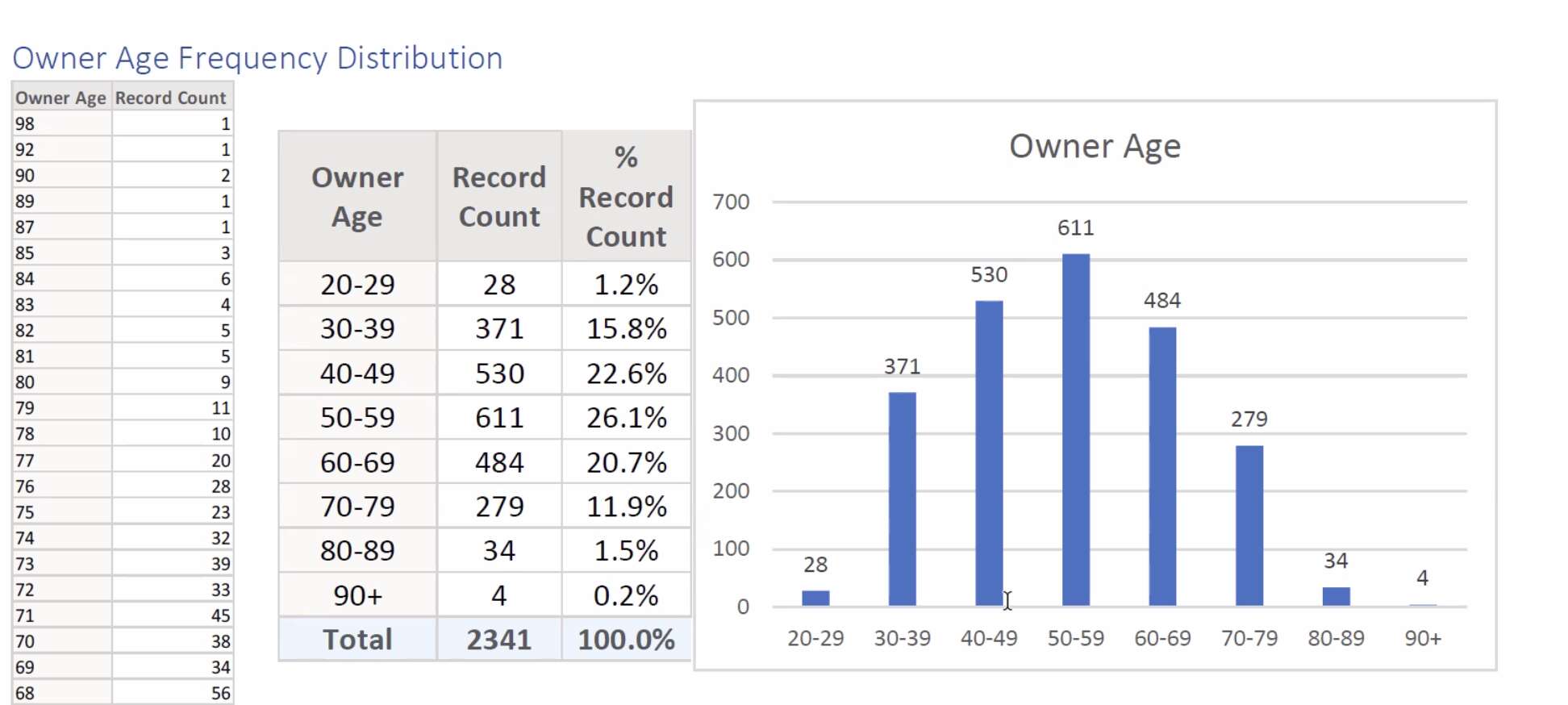Click the record count 56 for age 68
The height and width of the screenshot is (705, 1568).
click(x=172, y=693)
